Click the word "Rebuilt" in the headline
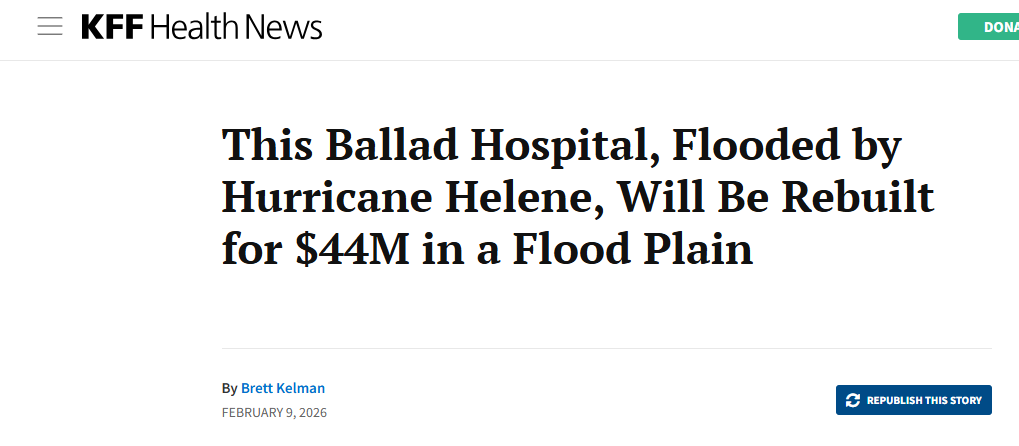This screenshot has height=446, width=1019. pyautogui.click(x=857, y=196)
